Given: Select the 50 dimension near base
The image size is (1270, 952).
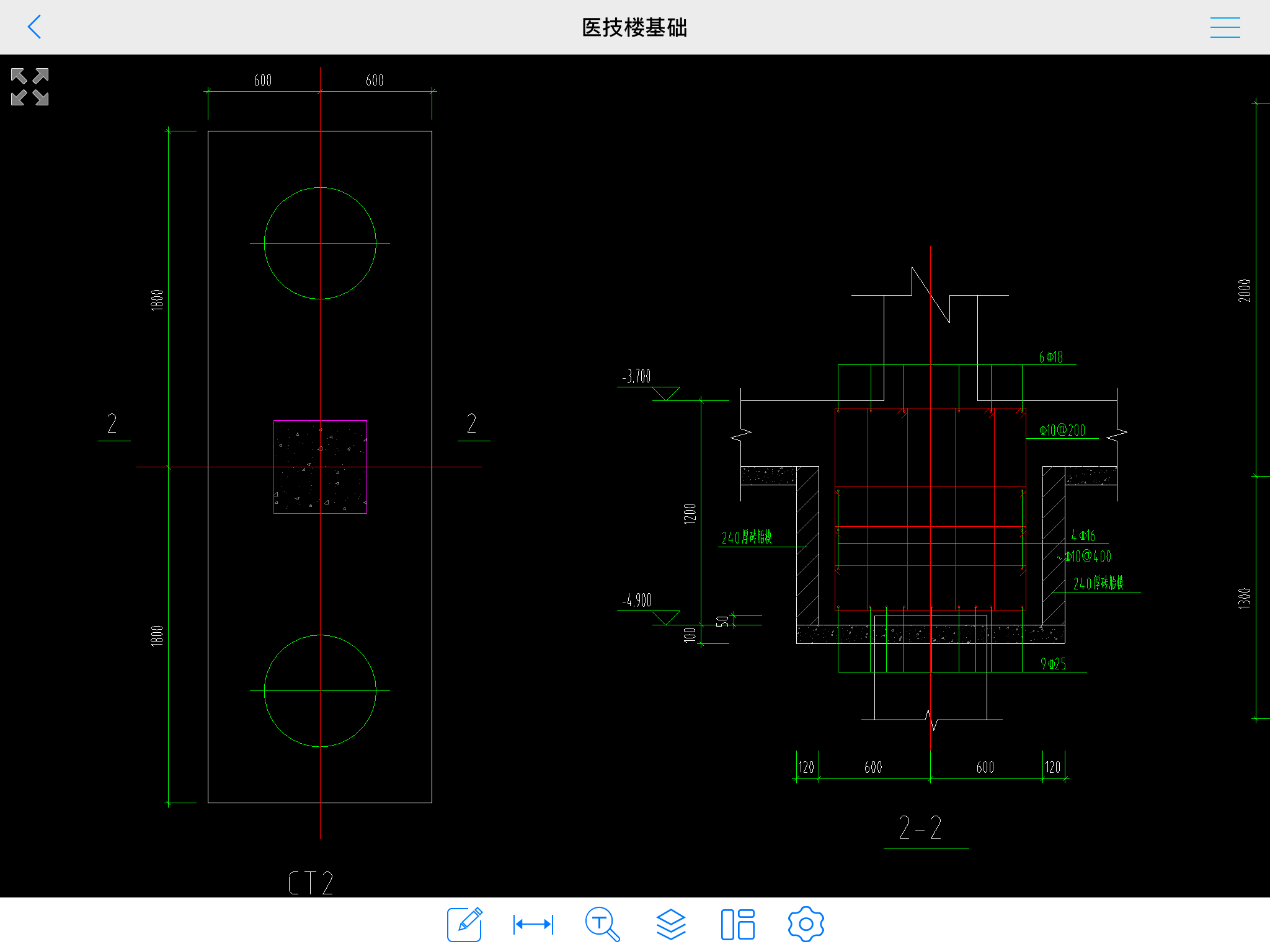Looking at the screenshot, I should click(x=722, y=621).
